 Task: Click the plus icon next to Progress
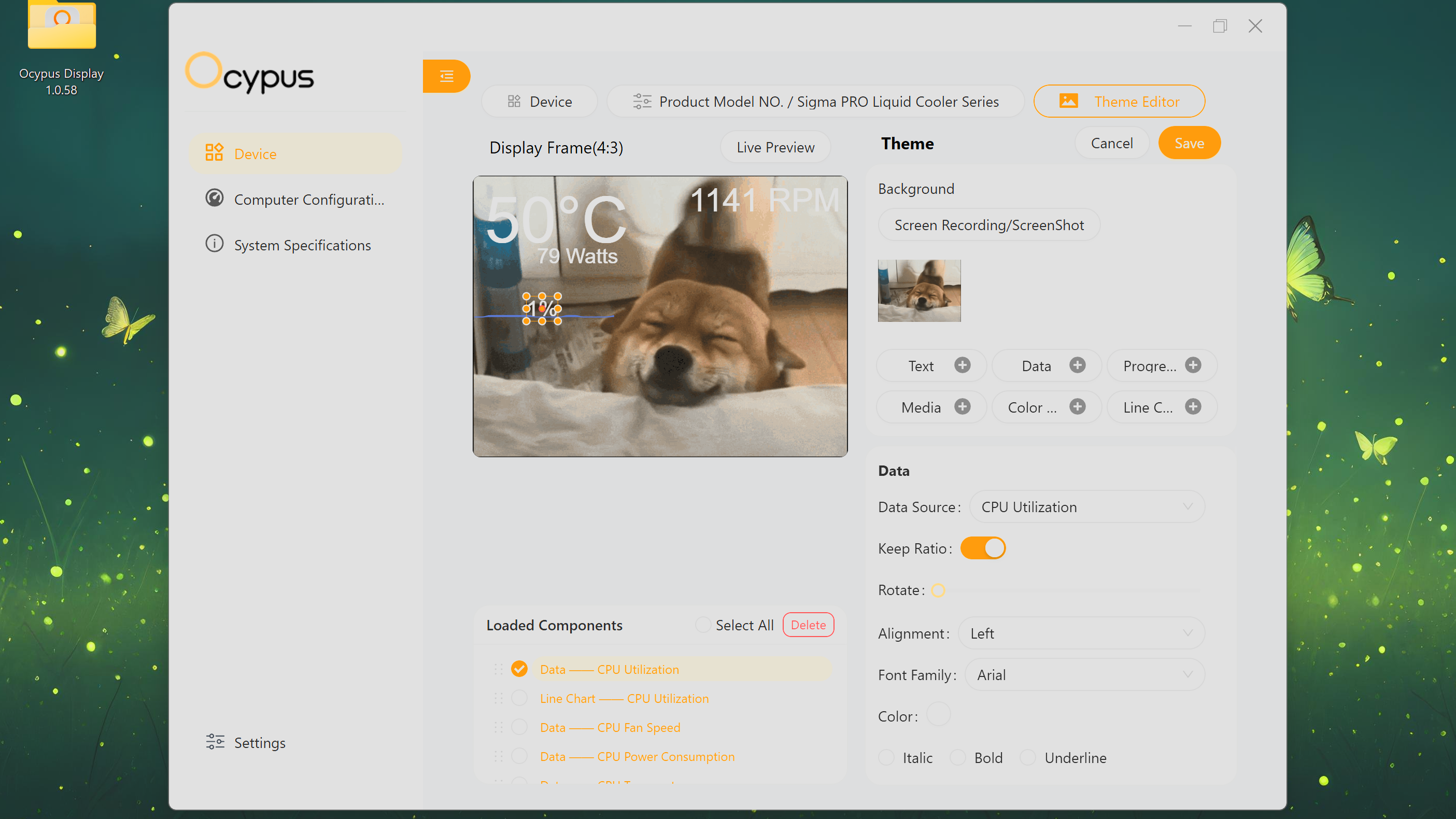1193,365
